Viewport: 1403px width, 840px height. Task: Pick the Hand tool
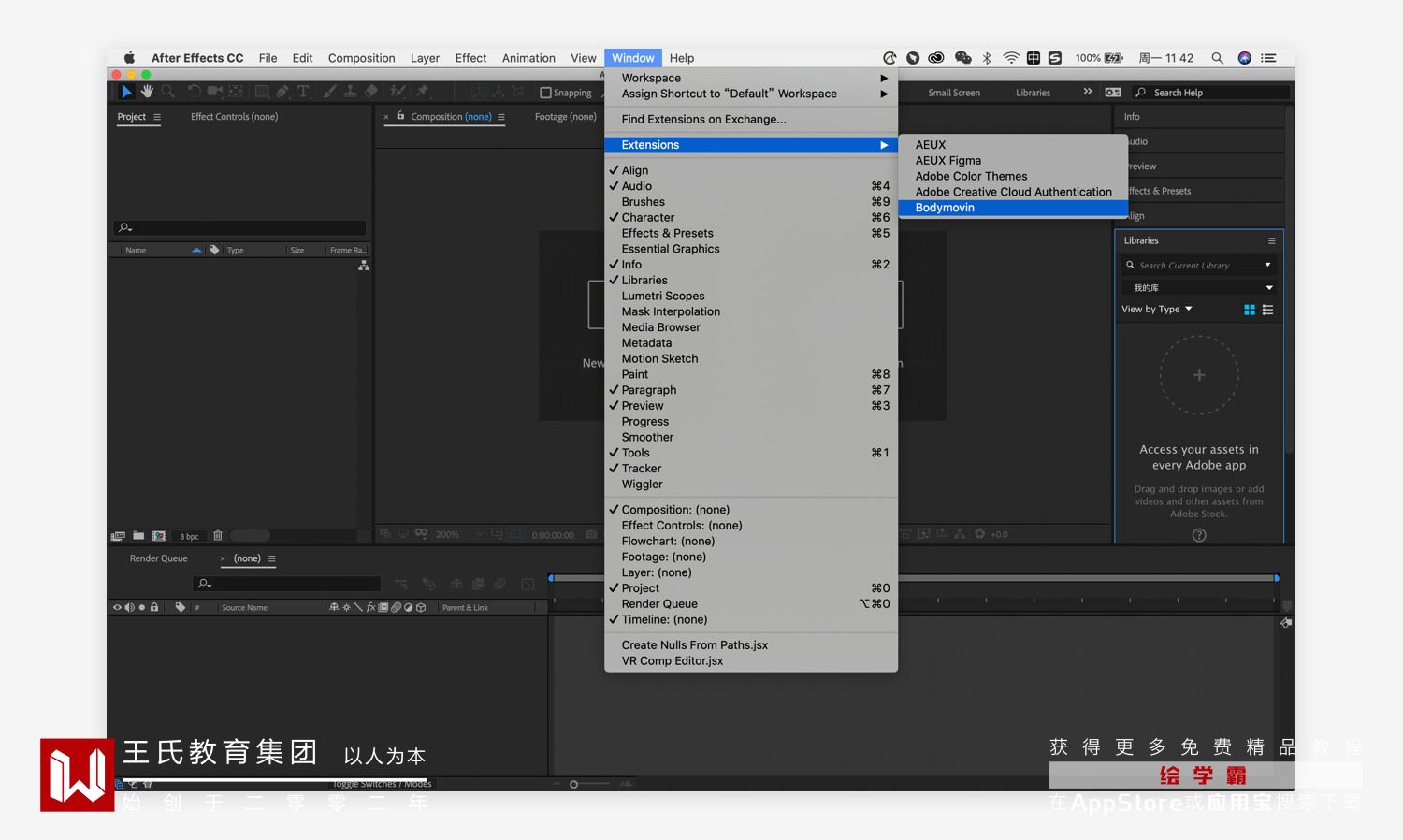tap(147, 92)
